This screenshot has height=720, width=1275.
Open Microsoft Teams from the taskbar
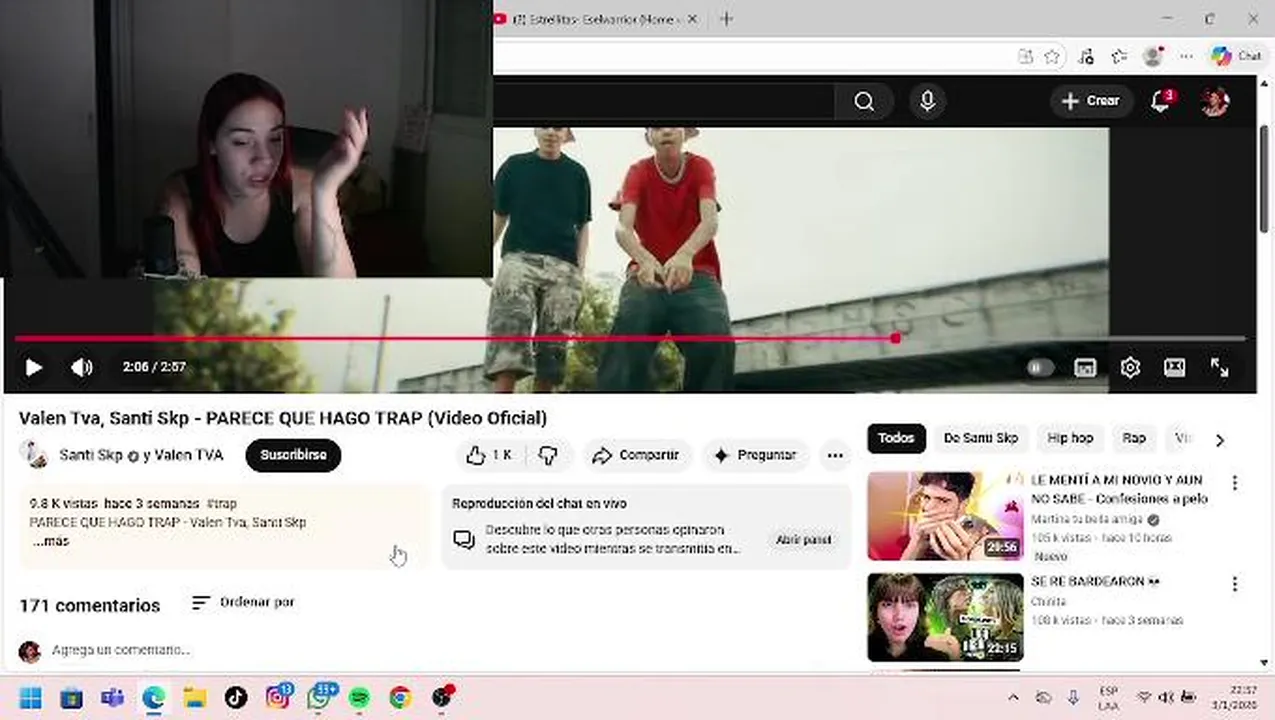pos(112,698)
